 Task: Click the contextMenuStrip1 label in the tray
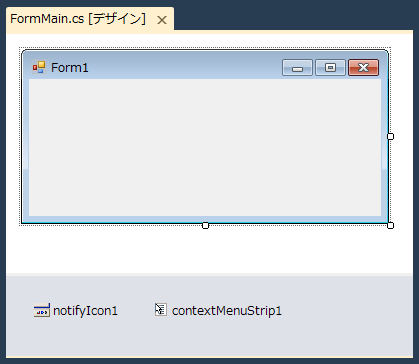coord(227,311)
